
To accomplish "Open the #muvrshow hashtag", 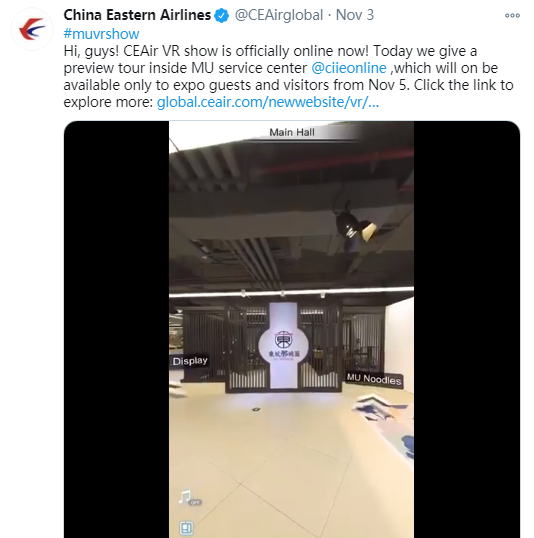I will [x=101, y=34].
